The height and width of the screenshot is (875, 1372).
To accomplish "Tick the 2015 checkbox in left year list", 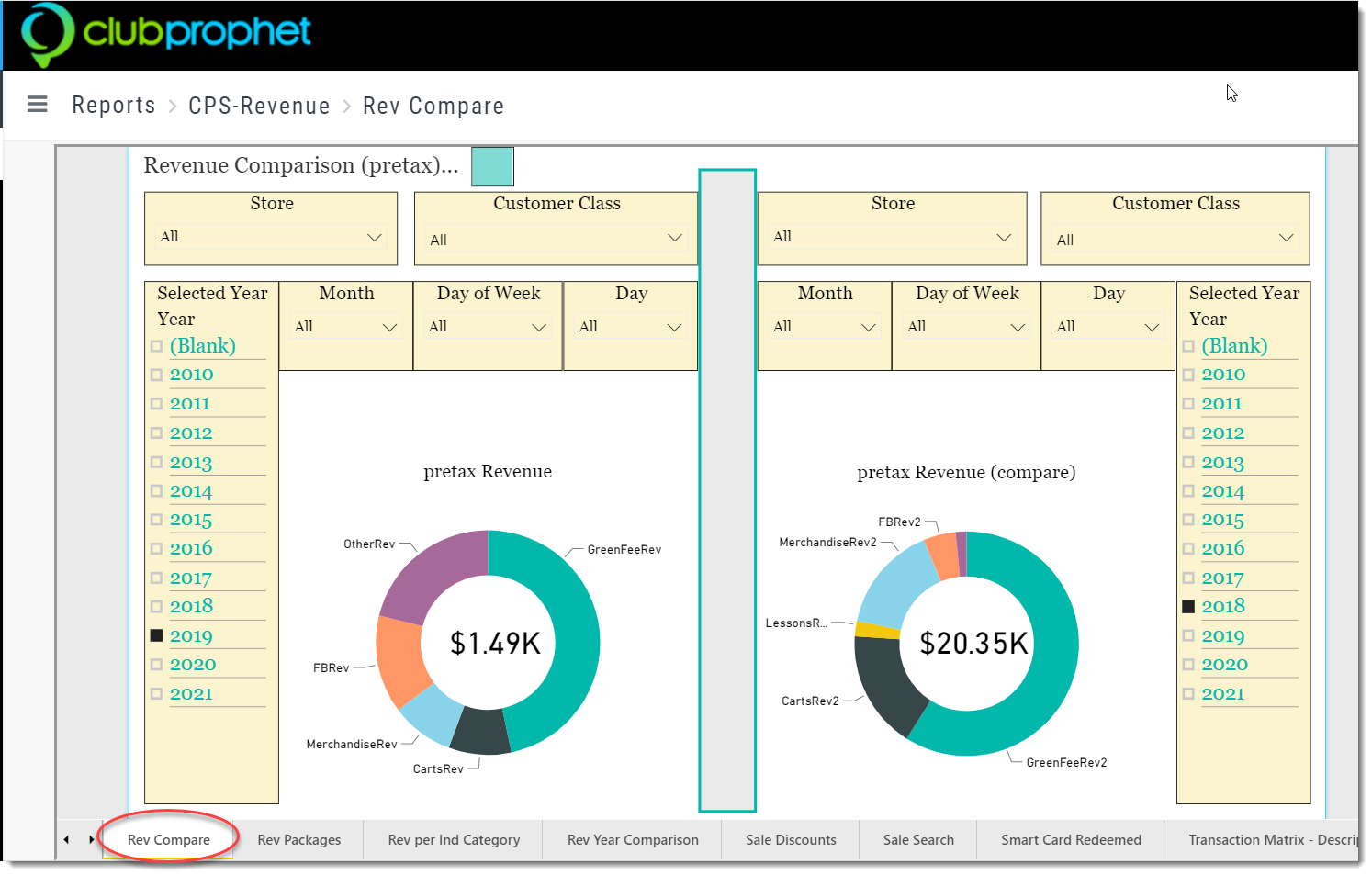I will click(157, 520).
